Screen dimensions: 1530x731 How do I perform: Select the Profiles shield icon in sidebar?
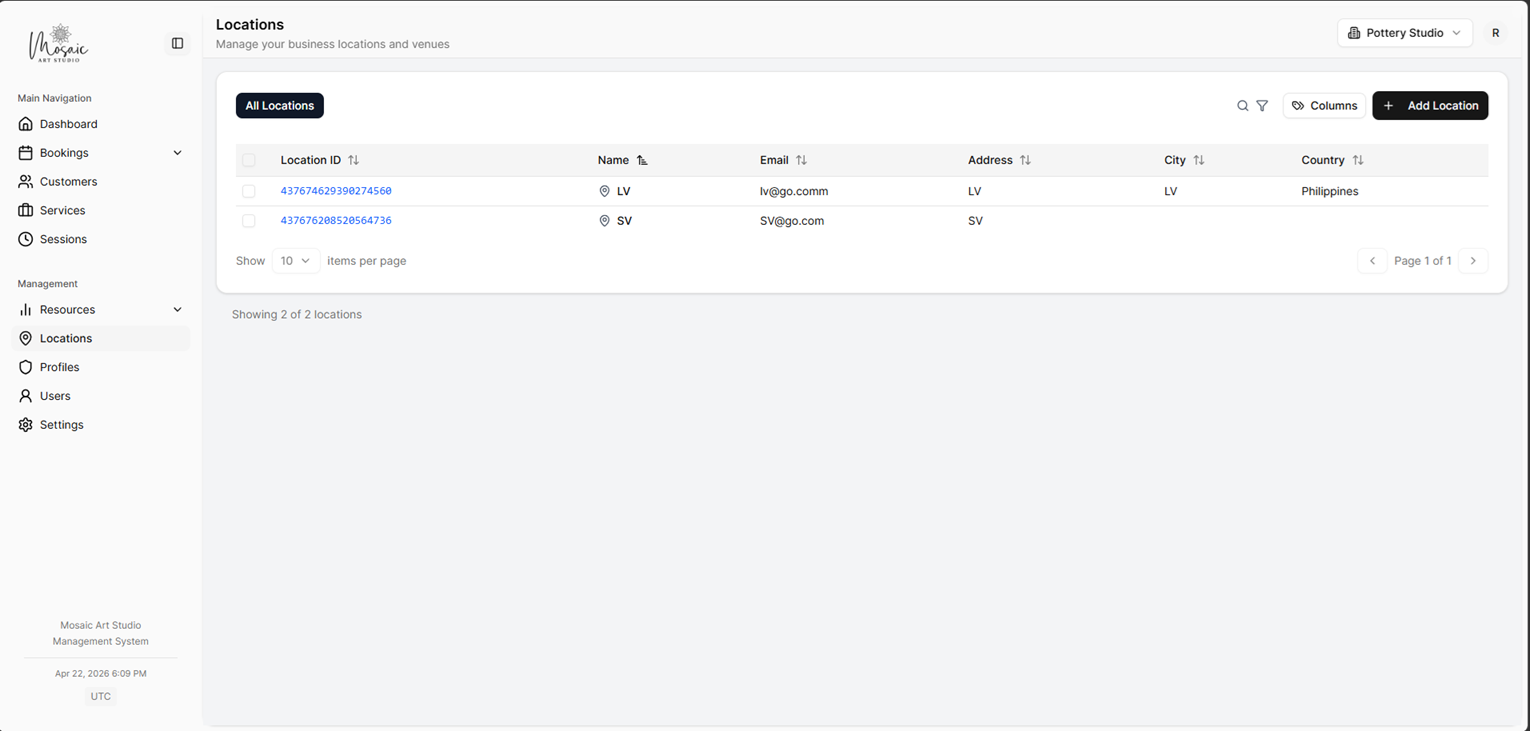[25, 367]
